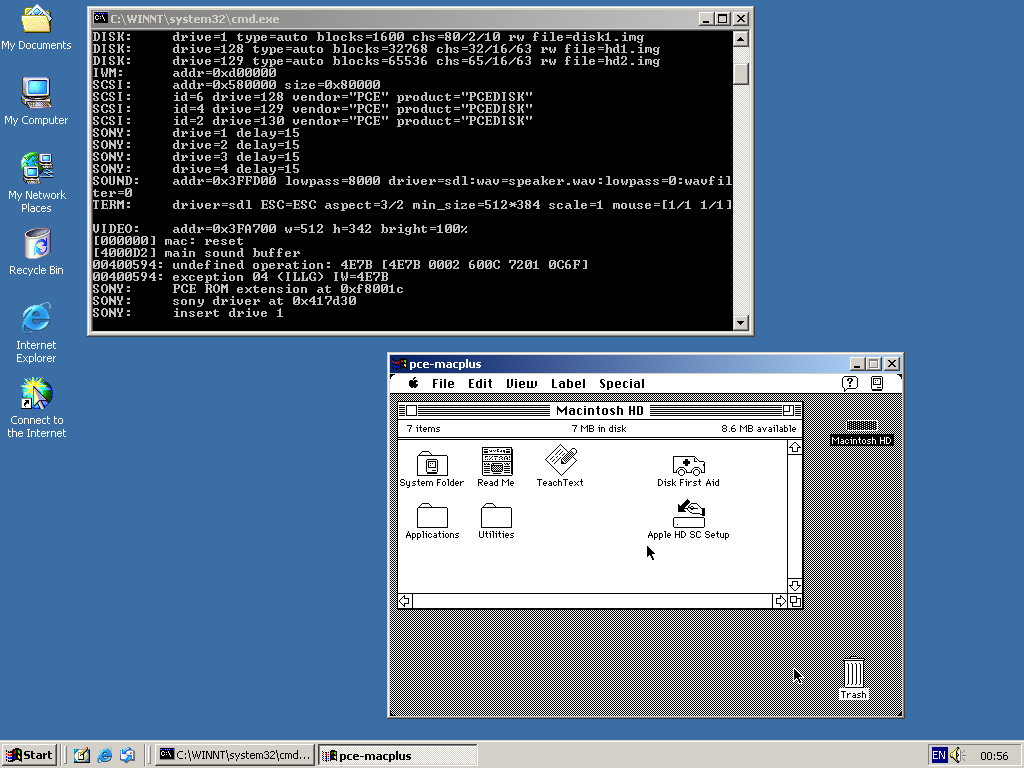Launch Internet Explorer from quick launch

(104, 755)
